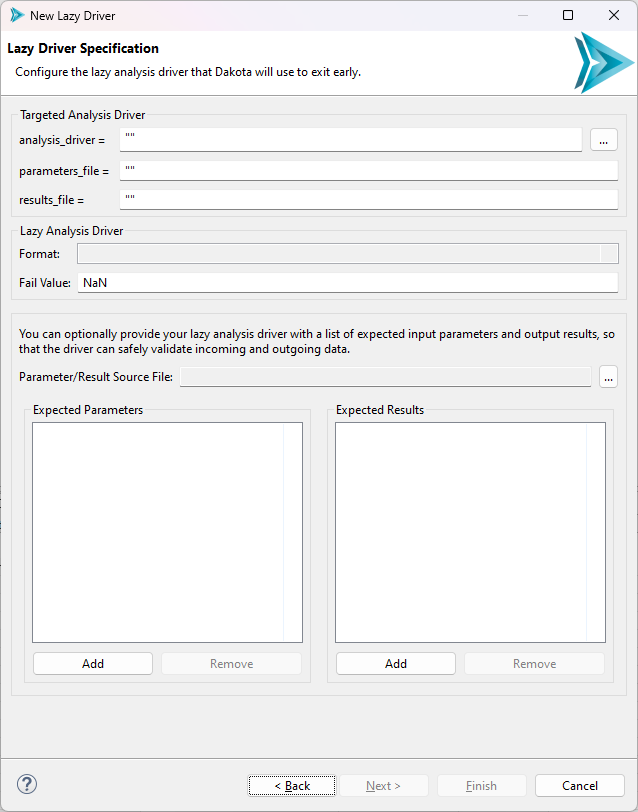Close the New Lazy Driver dialog
Screen dimensions: 638x812
614,15
